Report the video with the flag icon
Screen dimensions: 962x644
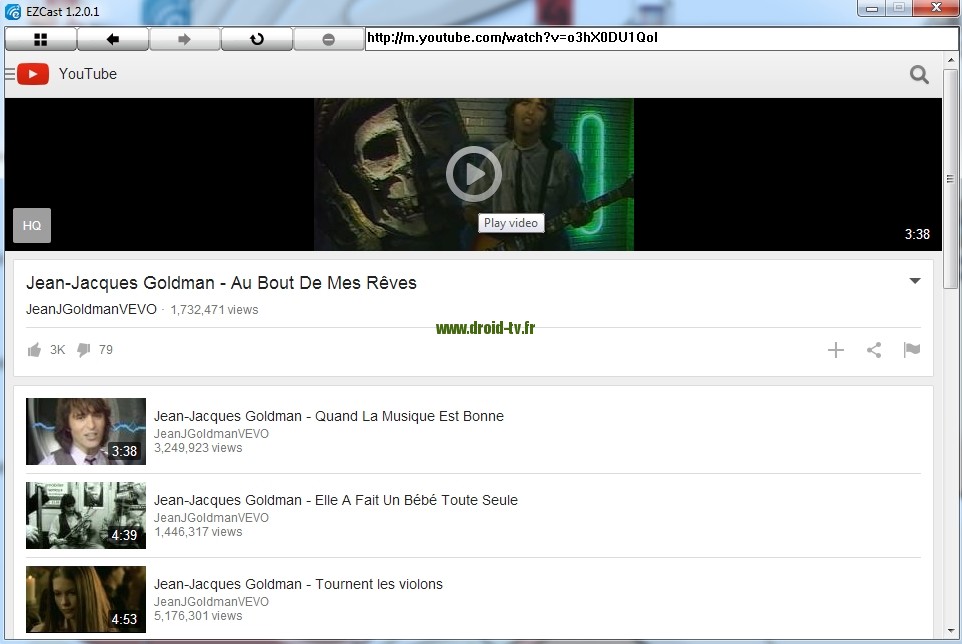tap(912, 350)
